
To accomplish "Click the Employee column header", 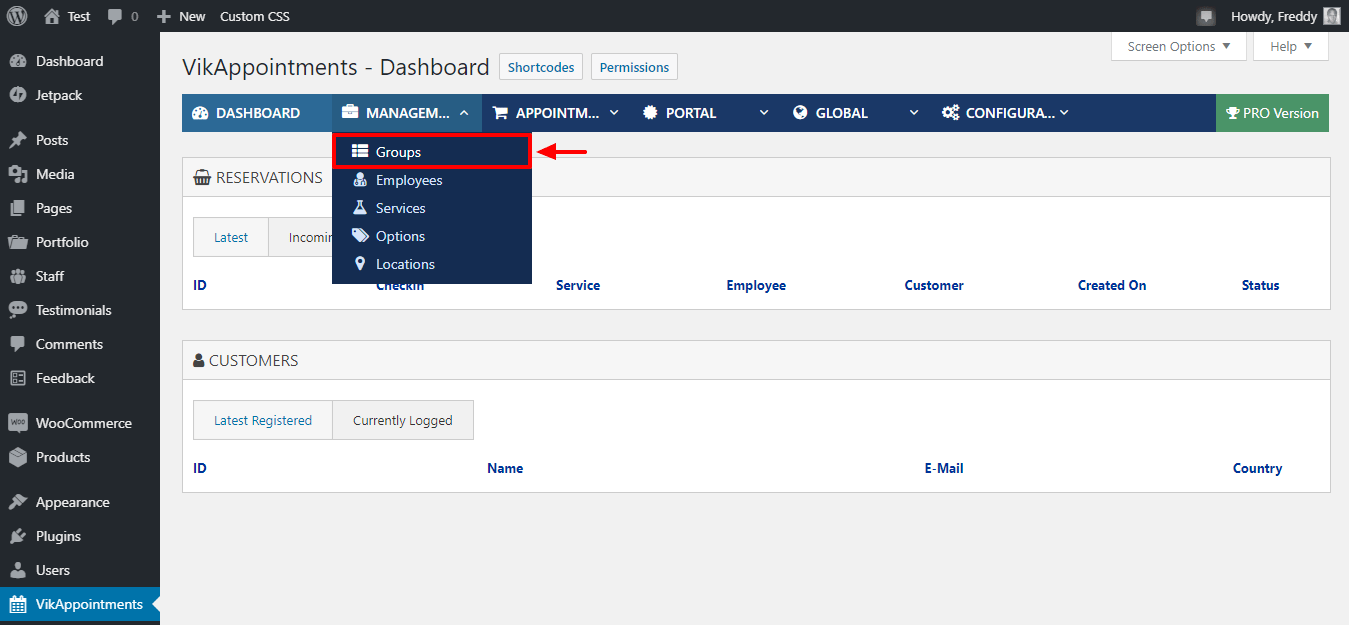I will click(x=756, y=285).
